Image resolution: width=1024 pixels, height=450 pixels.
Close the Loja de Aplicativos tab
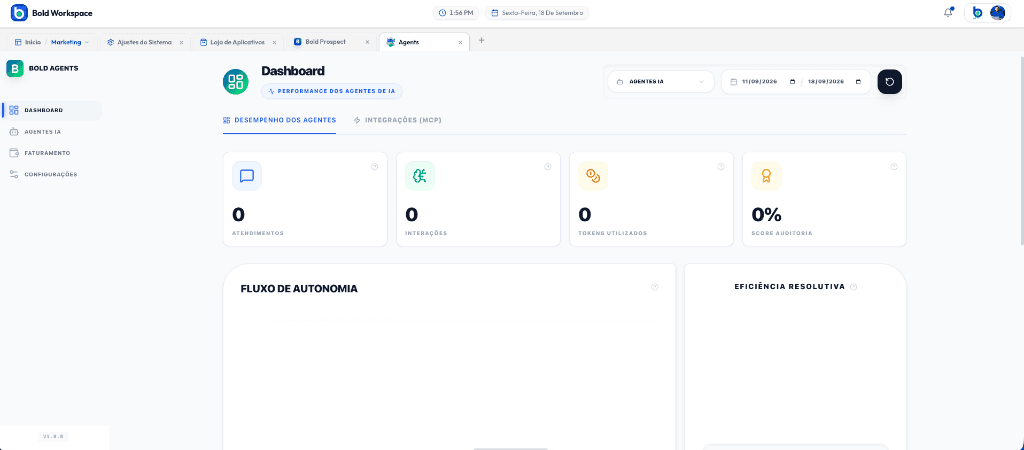point(274,42)
